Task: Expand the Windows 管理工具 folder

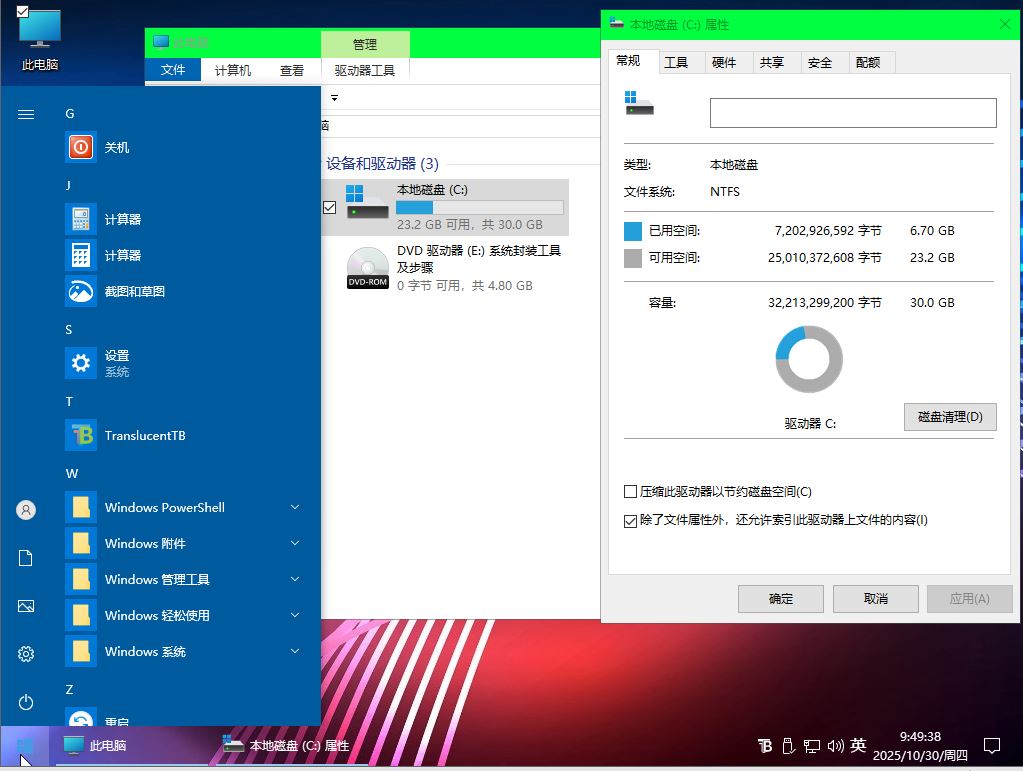Action: [x=294, y=579]
